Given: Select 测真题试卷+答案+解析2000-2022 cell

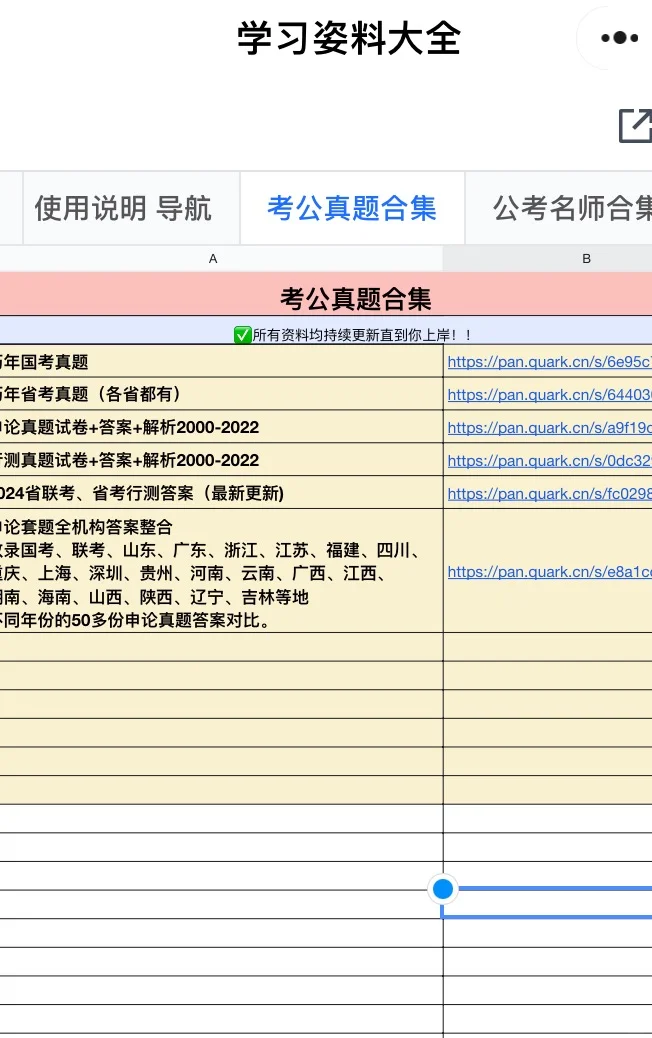Looking at the screenshot, I should [x=221, y=460].
